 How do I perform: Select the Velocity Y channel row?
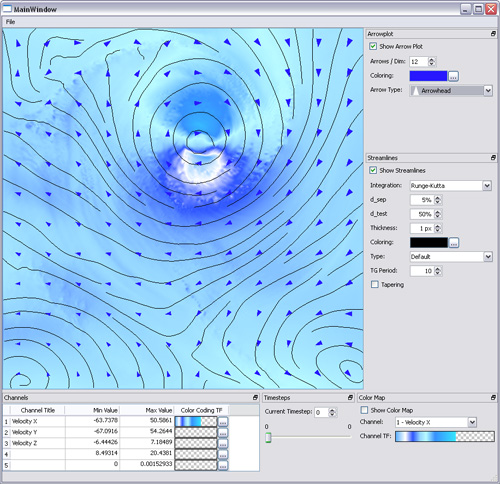(x=131, y=432)
